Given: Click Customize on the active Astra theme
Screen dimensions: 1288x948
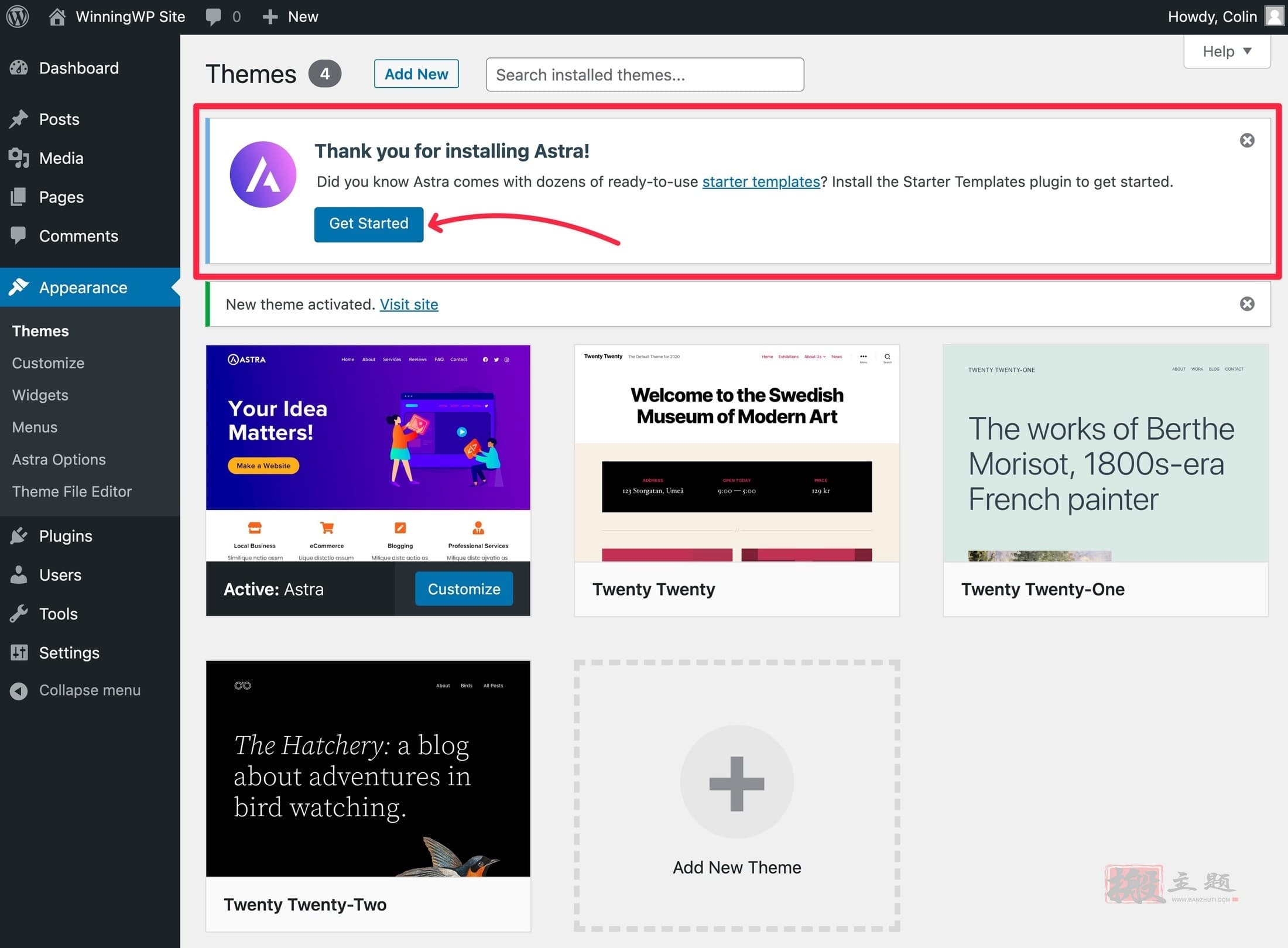Looking at the screenshot, I should tap(464, 588).
